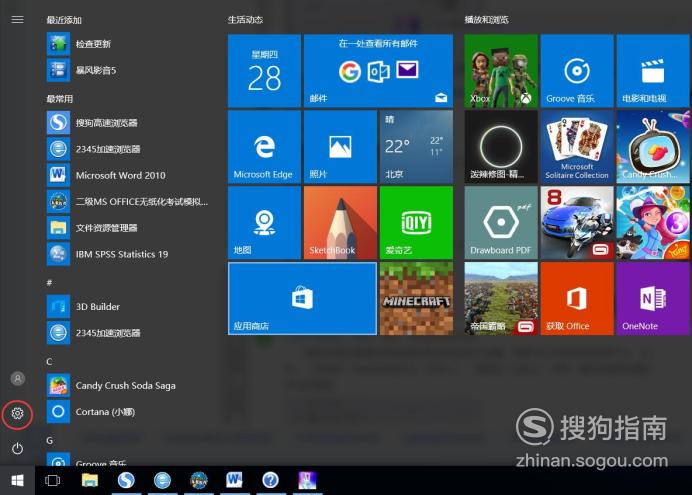The height and width of the screenshot is (495, 692).
Task: Launch Candy Crush Soda Saga from list
Action: (128, 385)
